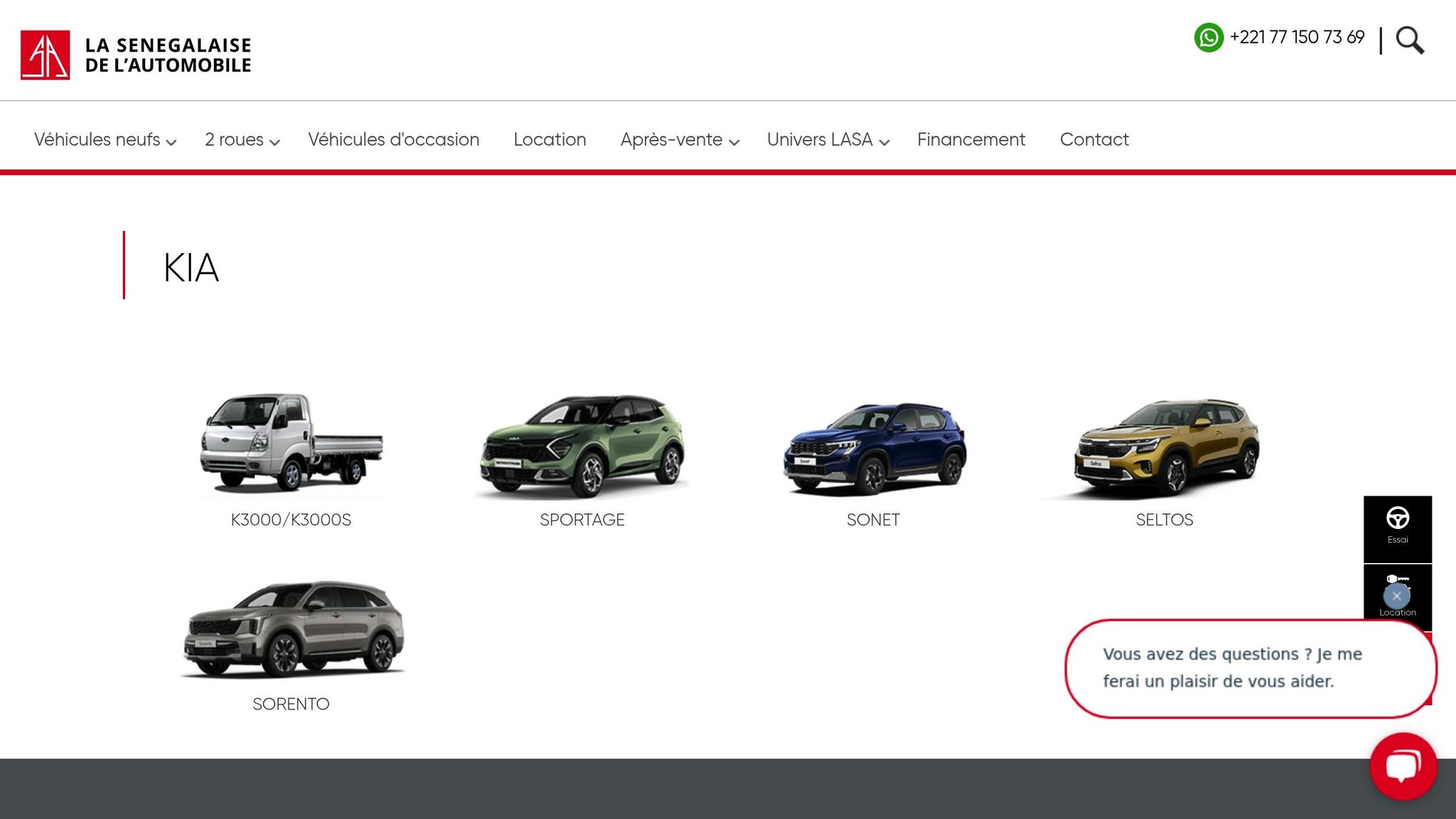Click the WhatsApp icon in header
The width and height of the screenshot is (1456, 819).
(1209, 38)
